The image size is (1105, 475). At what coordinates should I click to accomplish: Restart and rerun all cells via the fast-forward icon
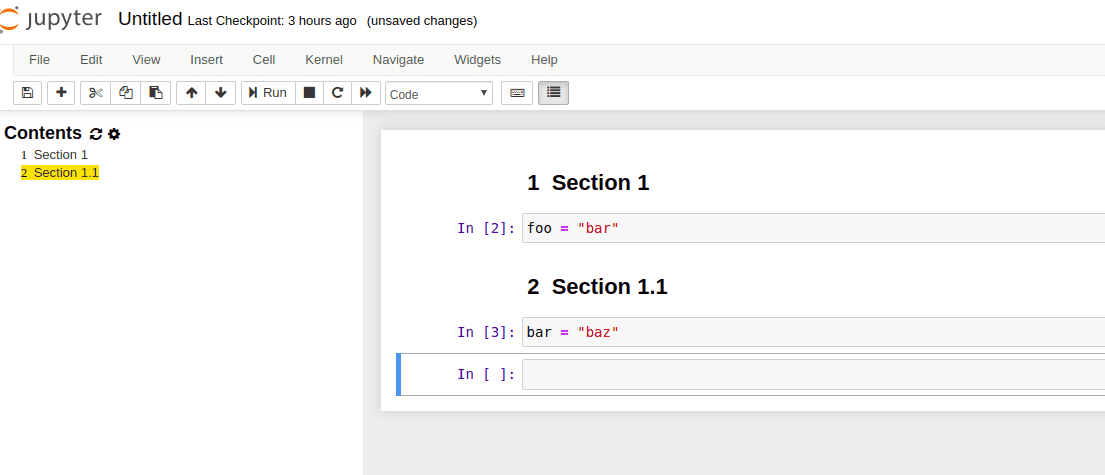click(366, 93)
